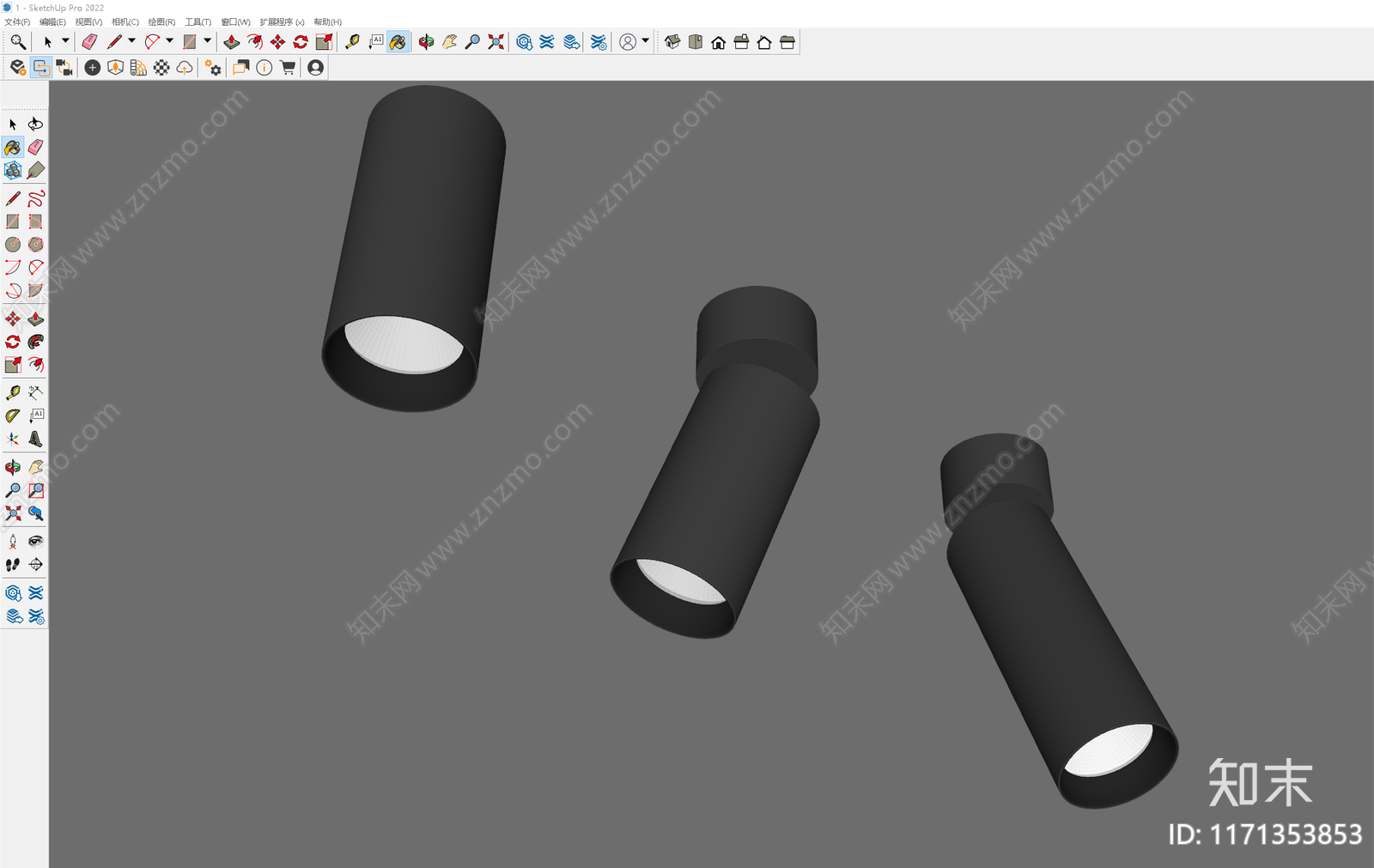Select the Axes tool
Screen dimensions: 1374x868
[13, 440]
